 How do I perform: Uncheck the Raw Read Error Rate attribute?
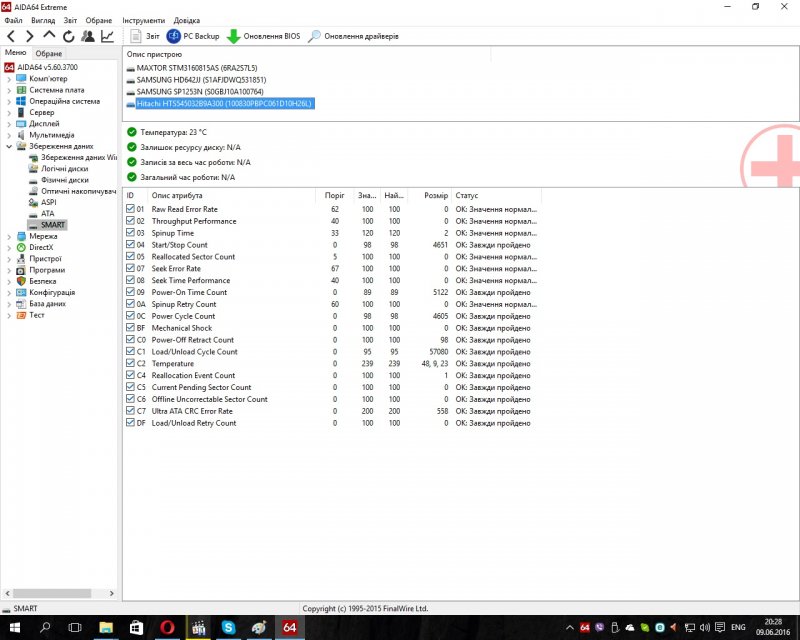[x=130, y=209]
